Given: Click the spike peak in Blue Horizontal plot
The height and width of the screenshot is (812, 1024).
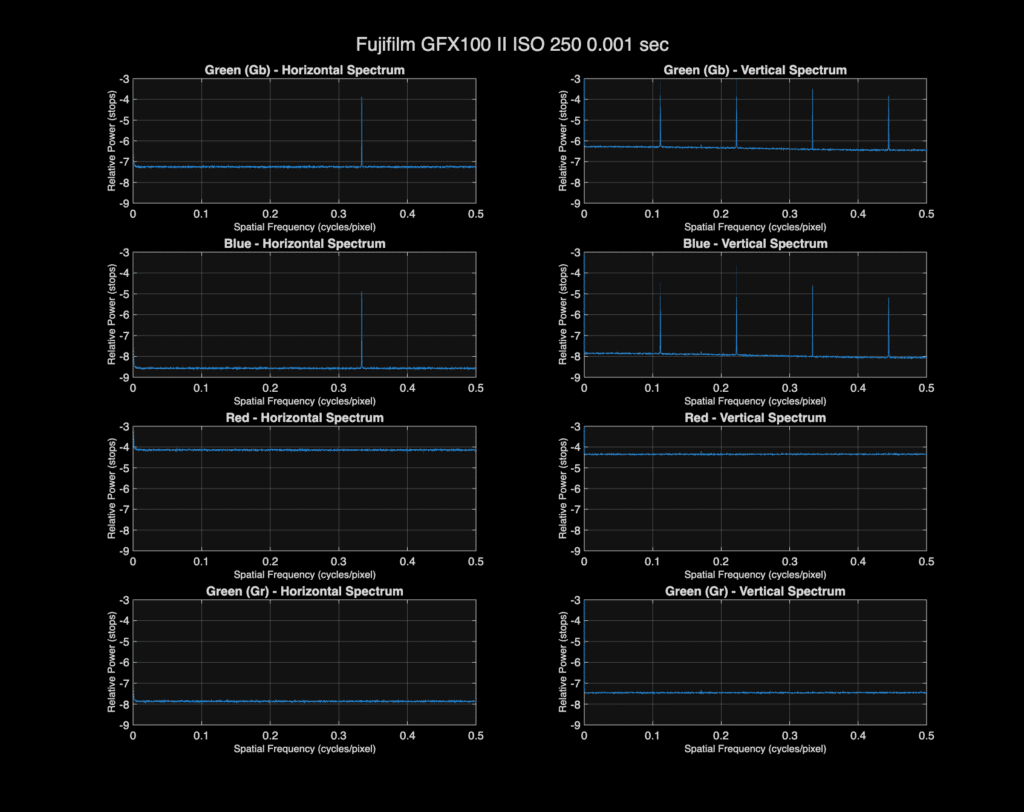Looking at the screenshot, I should 361,294.
